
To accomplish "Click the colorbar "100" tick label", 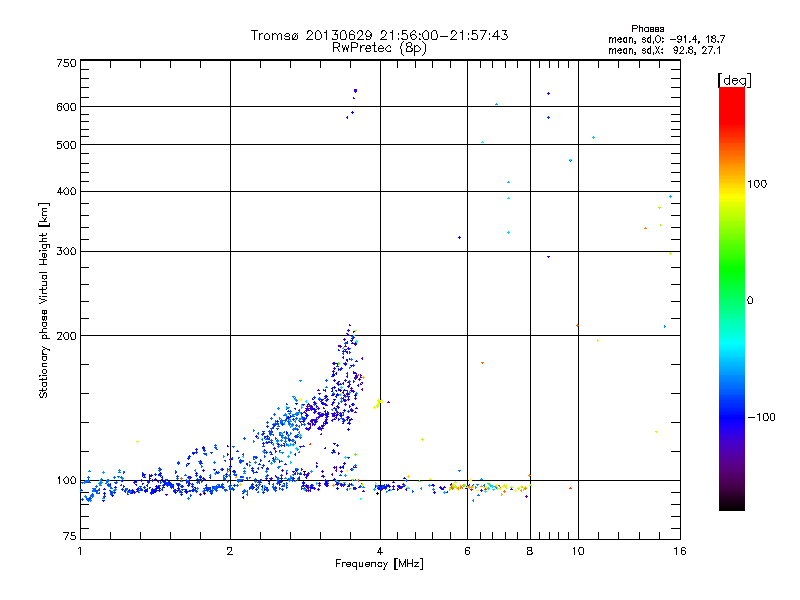I will tap(757, 184).
